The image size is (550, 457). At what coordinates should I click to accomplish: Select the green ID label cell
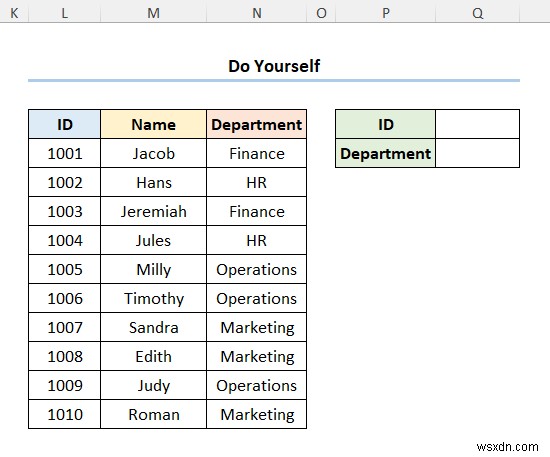385,124
